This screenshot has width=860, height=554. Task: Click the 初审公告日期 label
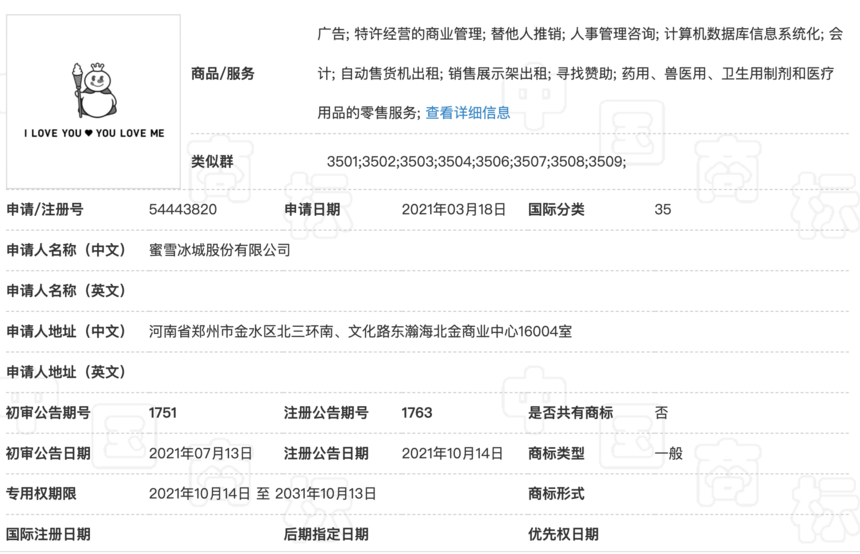pyautogui.click(x=48, y=453)
